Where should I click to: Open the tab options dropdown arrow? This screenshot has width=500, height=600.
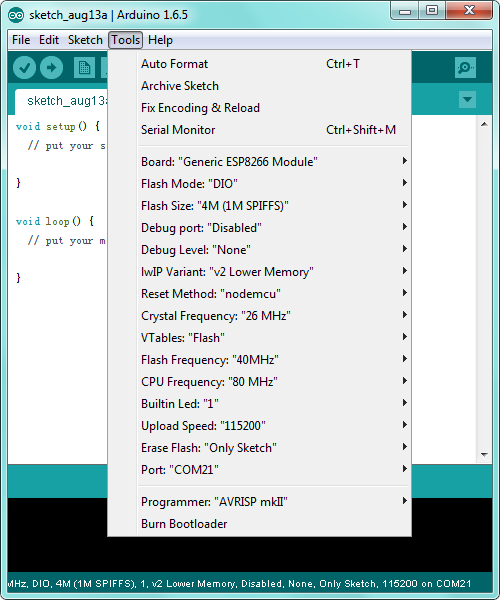(x=467, y=99)
